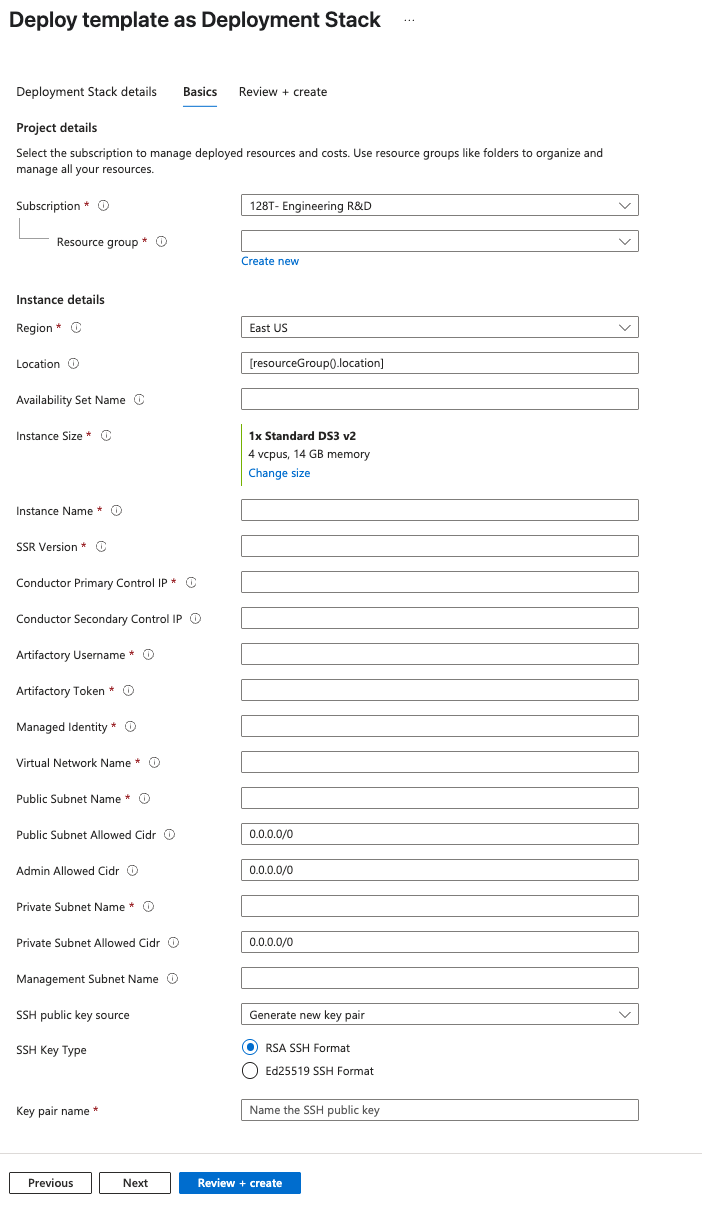Screen dimensions: 702x1205
Task: Open the Resource group dropdown
Action: point(439,242)
